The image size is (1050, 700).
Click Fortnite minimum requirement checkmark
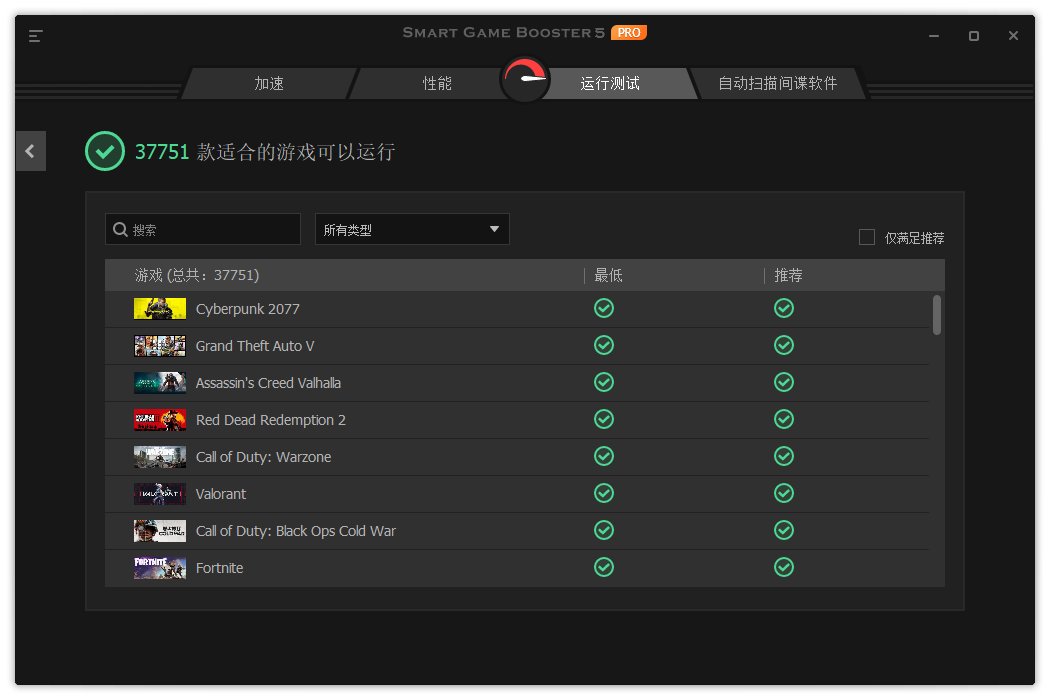coord(604,567)
